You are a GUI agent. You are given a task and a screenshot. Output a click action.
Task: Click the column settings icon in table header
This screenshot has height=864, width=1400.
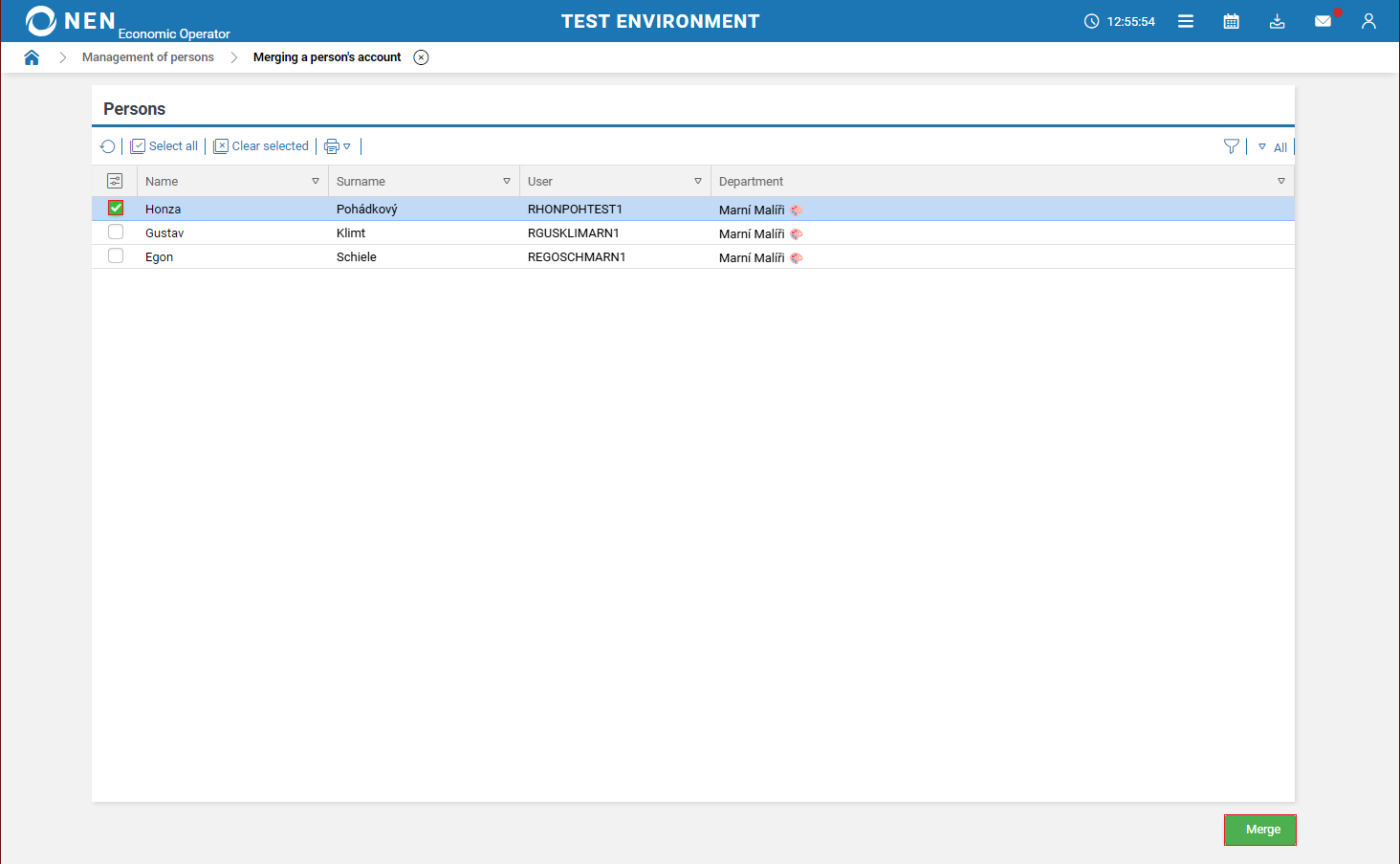pyautogui.click(x=115, y=181)
